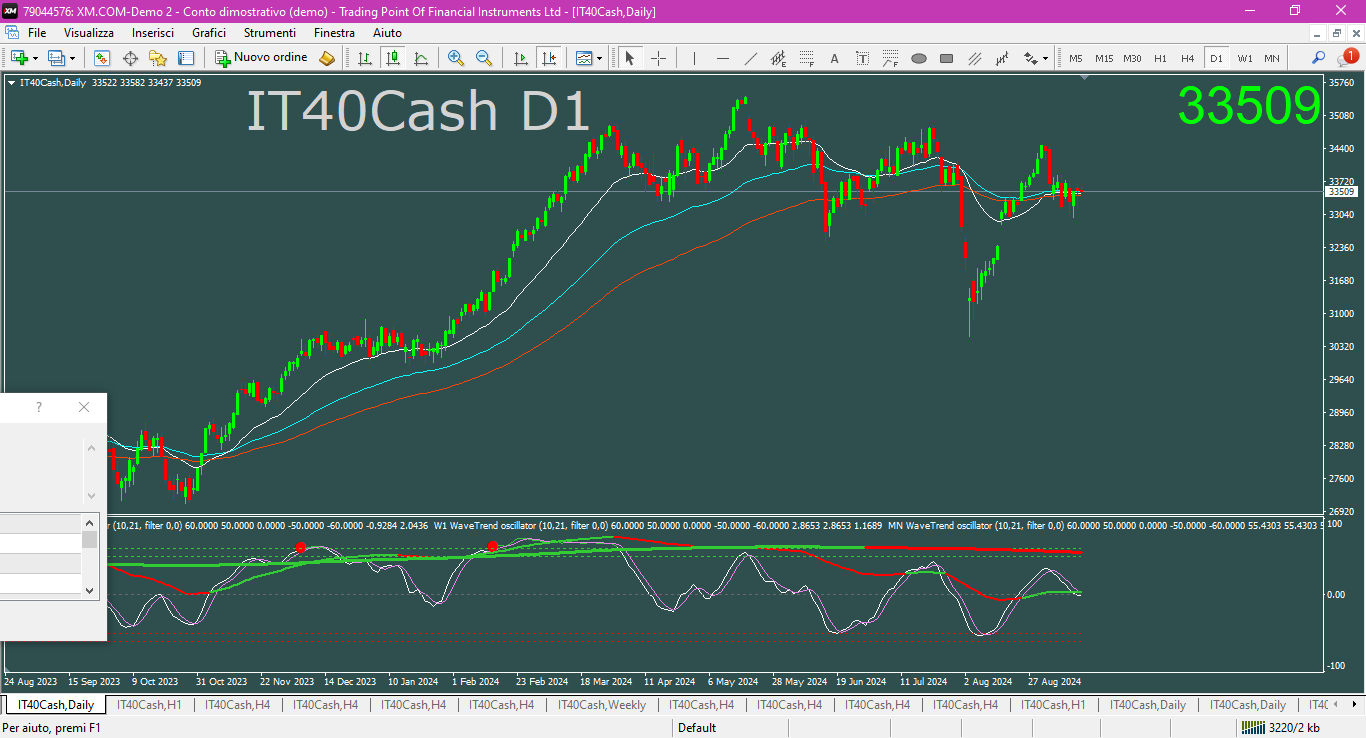Select the D1 timeframe button

pyautogui.click(x=1216, y=58)
